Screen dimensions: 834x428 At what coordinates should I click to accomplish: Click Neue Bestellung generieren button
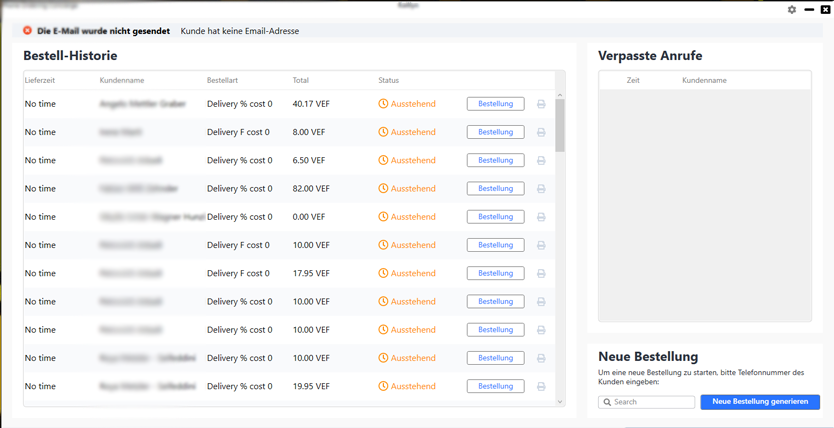[760, 402]
